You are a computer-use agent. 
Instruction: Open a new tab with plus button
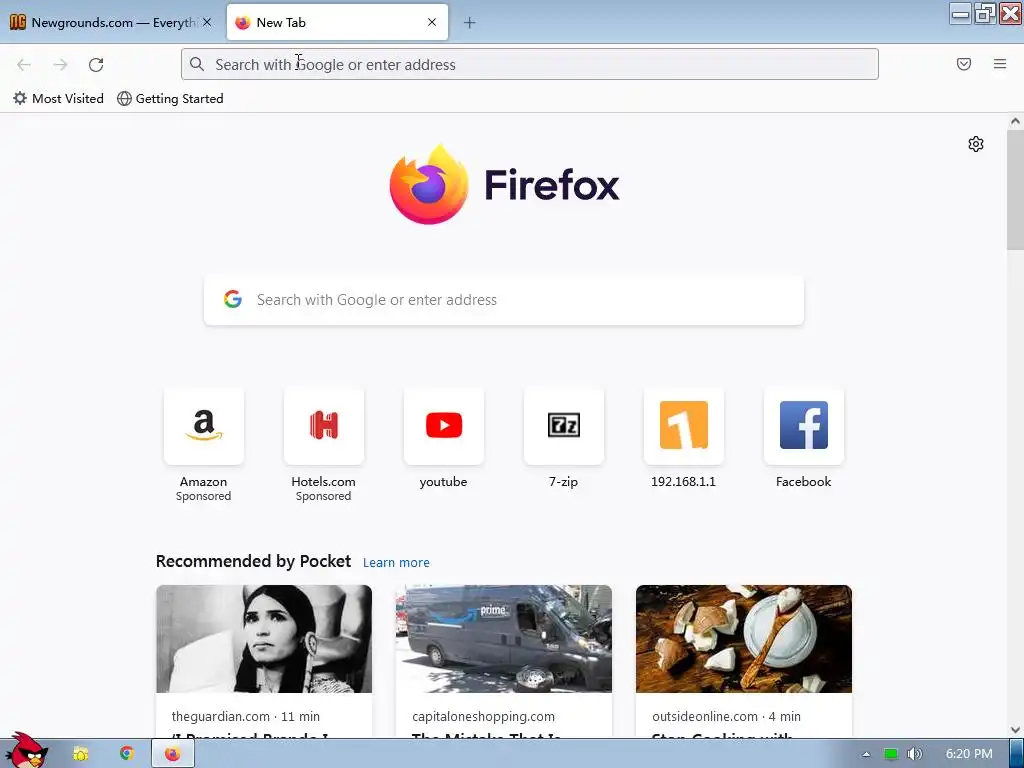click(470, 23)
